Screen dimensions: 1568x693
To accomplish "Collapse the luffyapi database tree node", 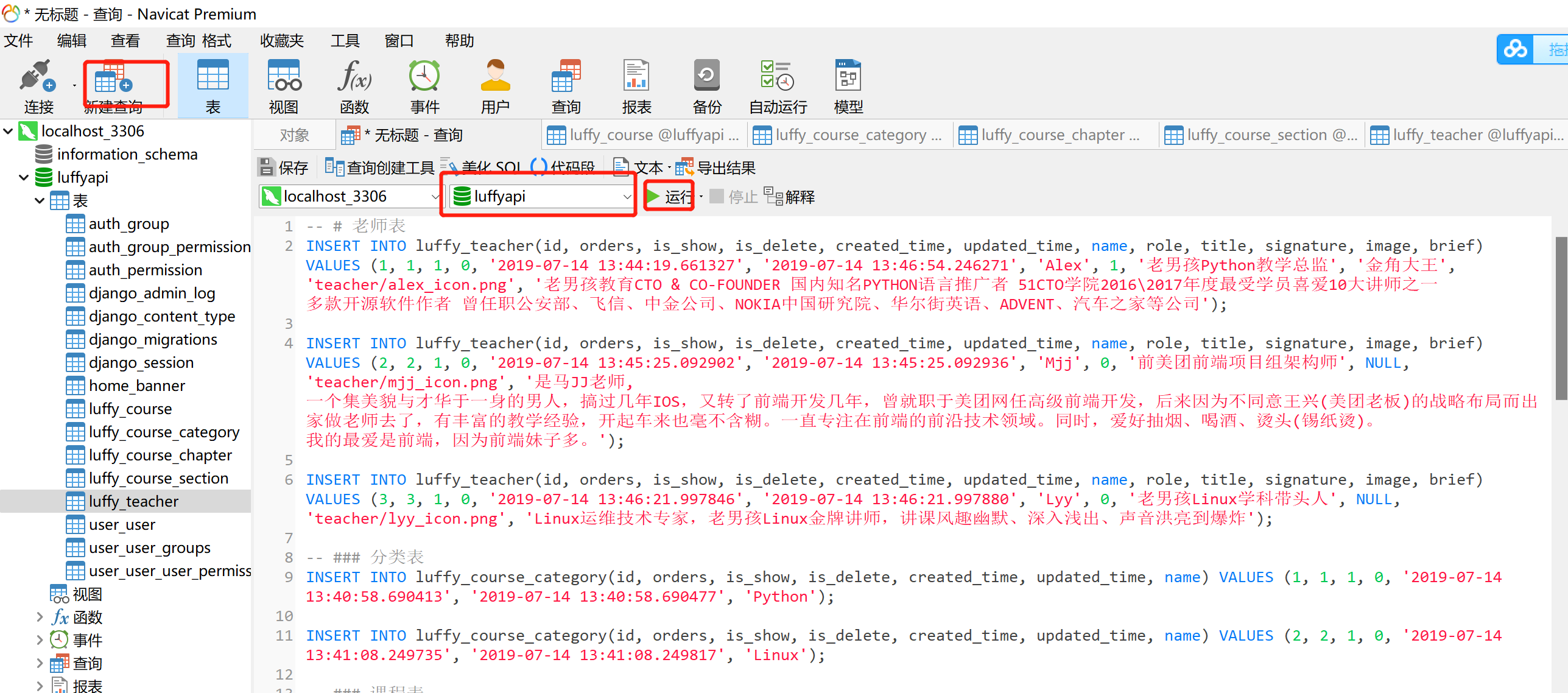I will (24, 177).
